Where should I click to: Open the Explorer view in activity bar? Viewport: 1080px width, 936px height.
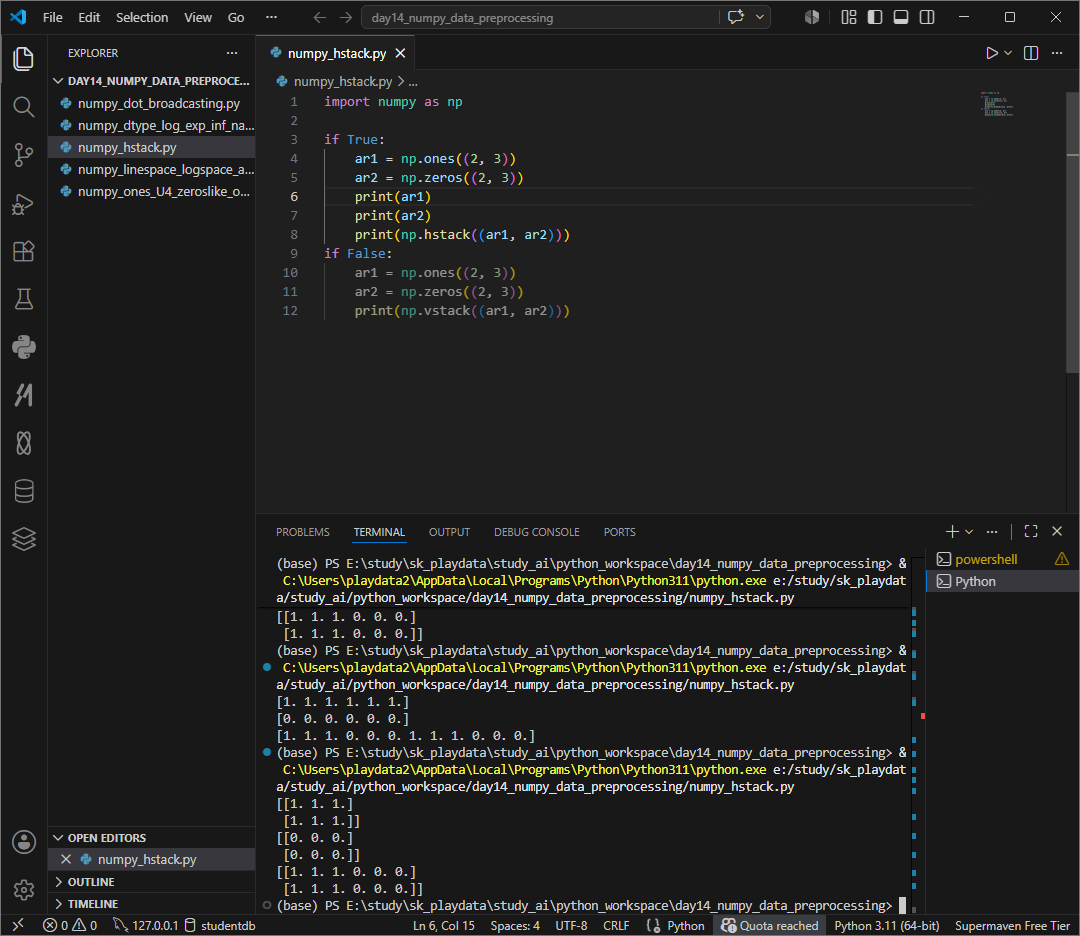[x=23, y=59]
